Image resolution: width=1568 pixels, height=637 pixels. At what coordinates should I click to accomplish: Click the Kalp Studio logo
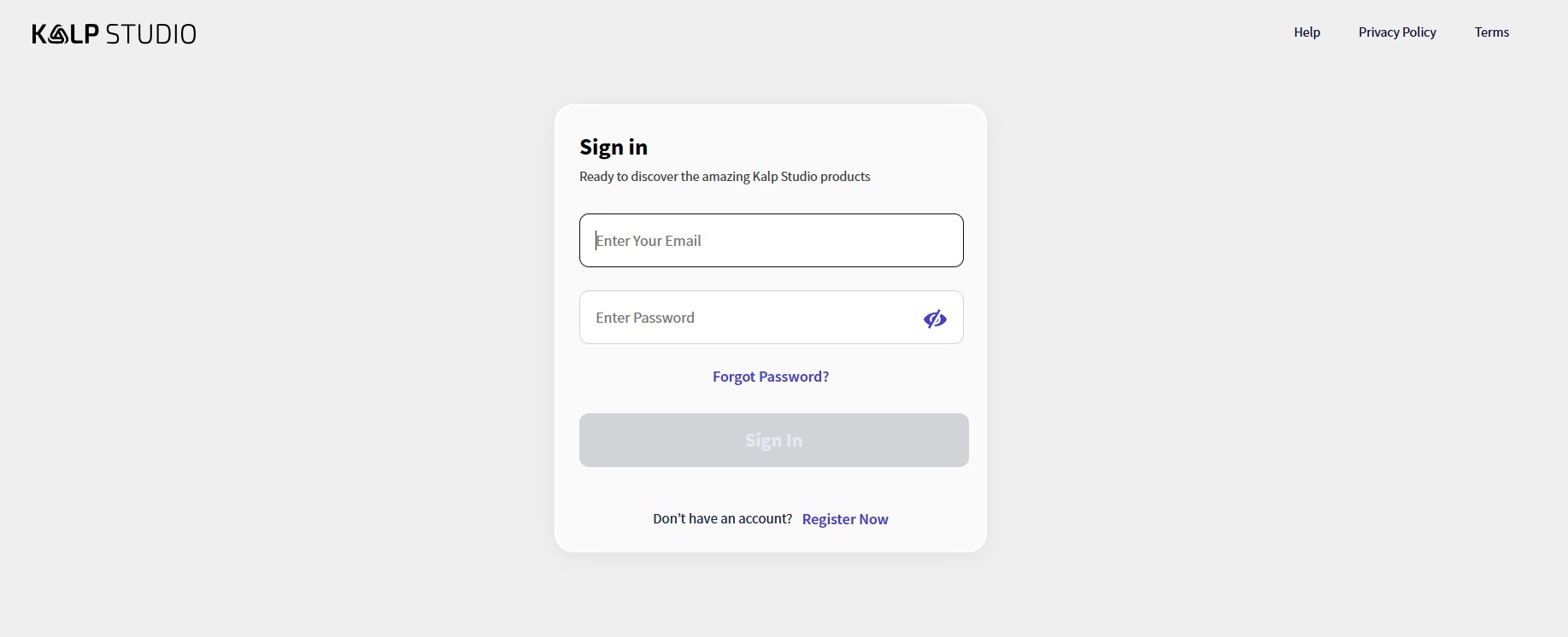coord(114,34)
